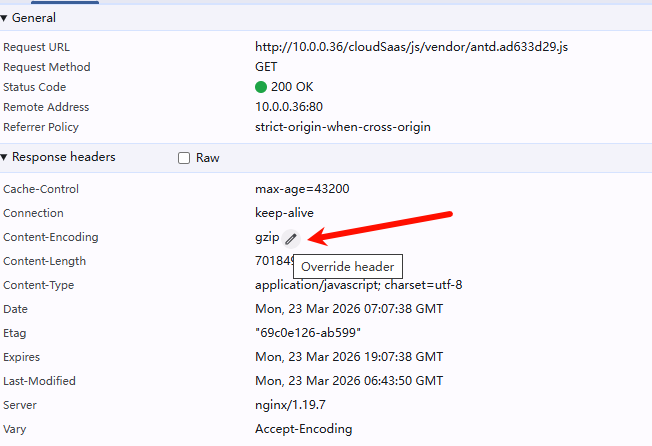Click strict-origin-when-cross-origin value

(343, 127)
